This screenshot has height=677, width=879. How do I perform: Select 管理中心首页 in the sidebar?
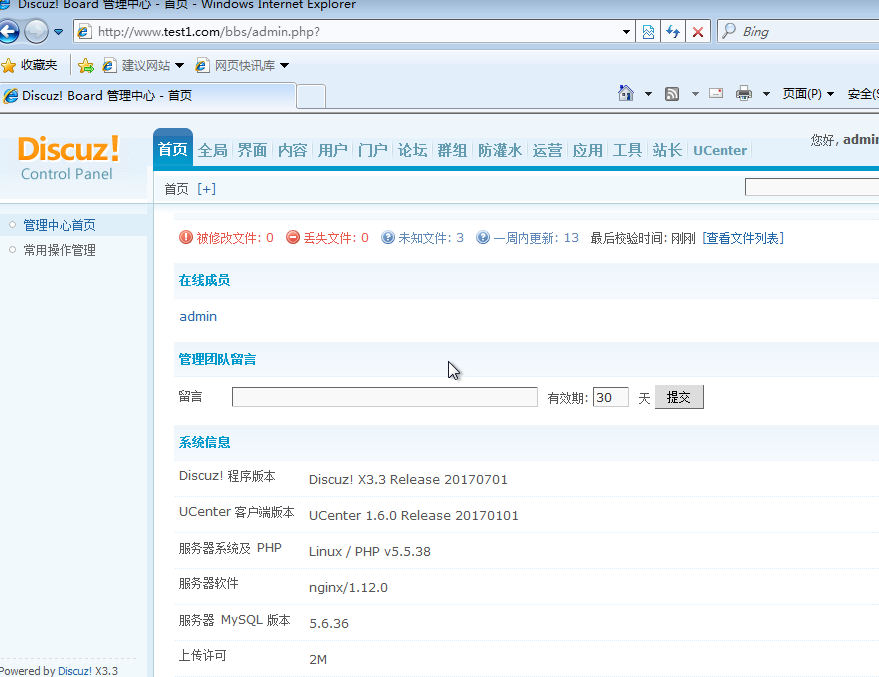tap(59, 225)
